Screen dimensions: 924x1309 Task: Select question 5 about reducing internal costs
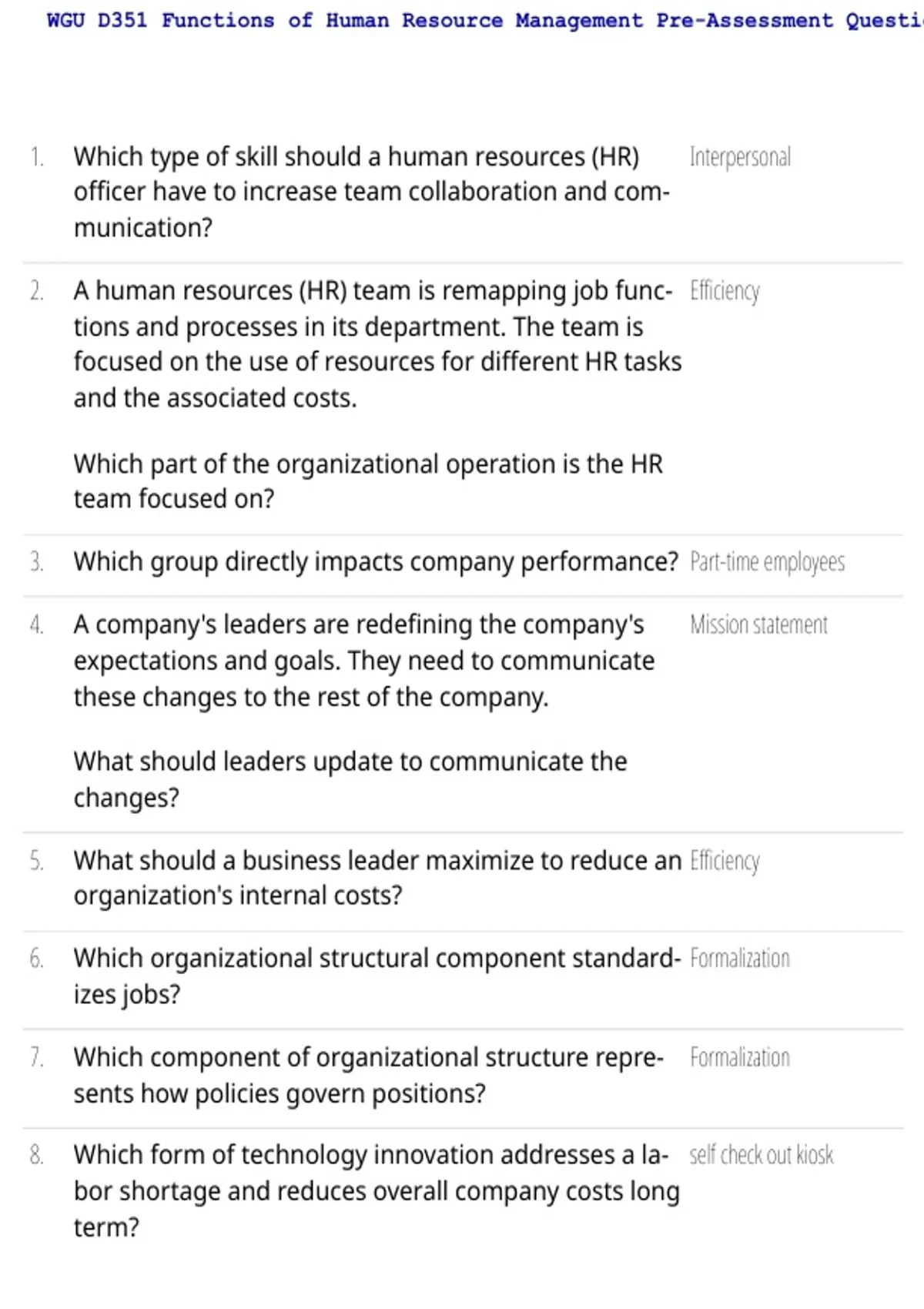pyautogui.click(x=378, y=878)
